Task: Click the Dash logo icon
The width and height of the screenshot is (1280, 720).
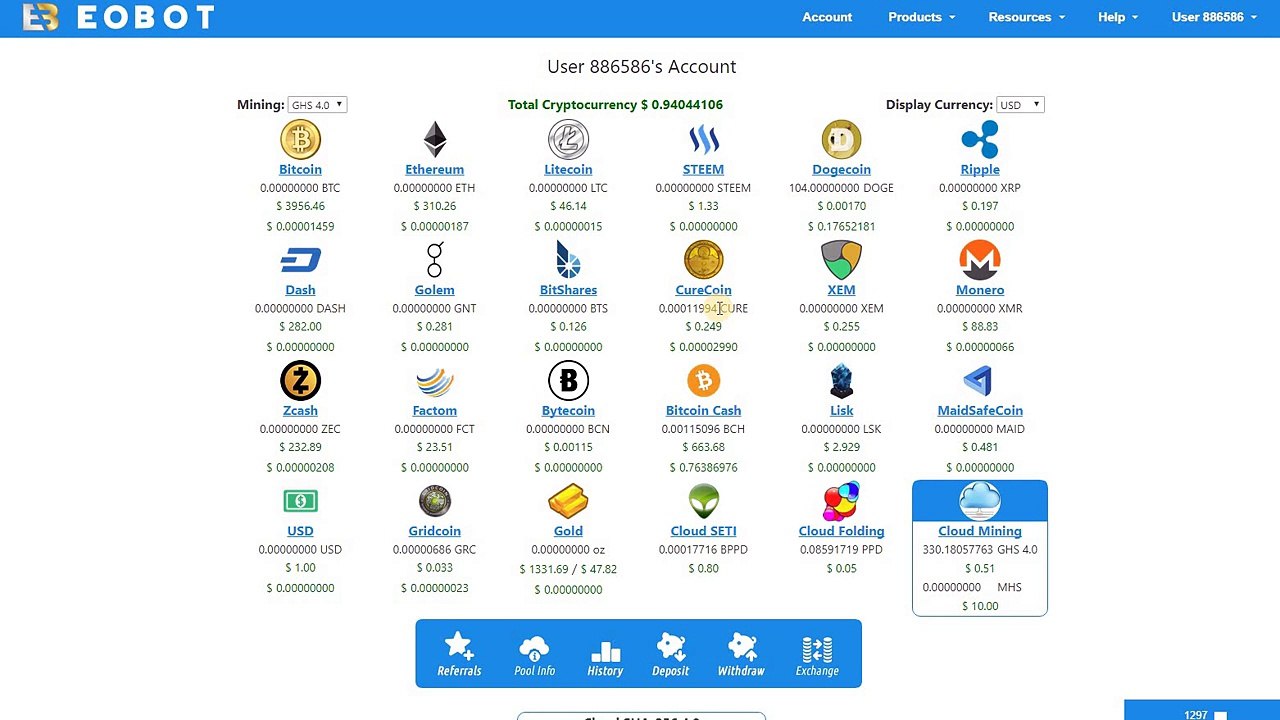Action: tap(300, 260)
